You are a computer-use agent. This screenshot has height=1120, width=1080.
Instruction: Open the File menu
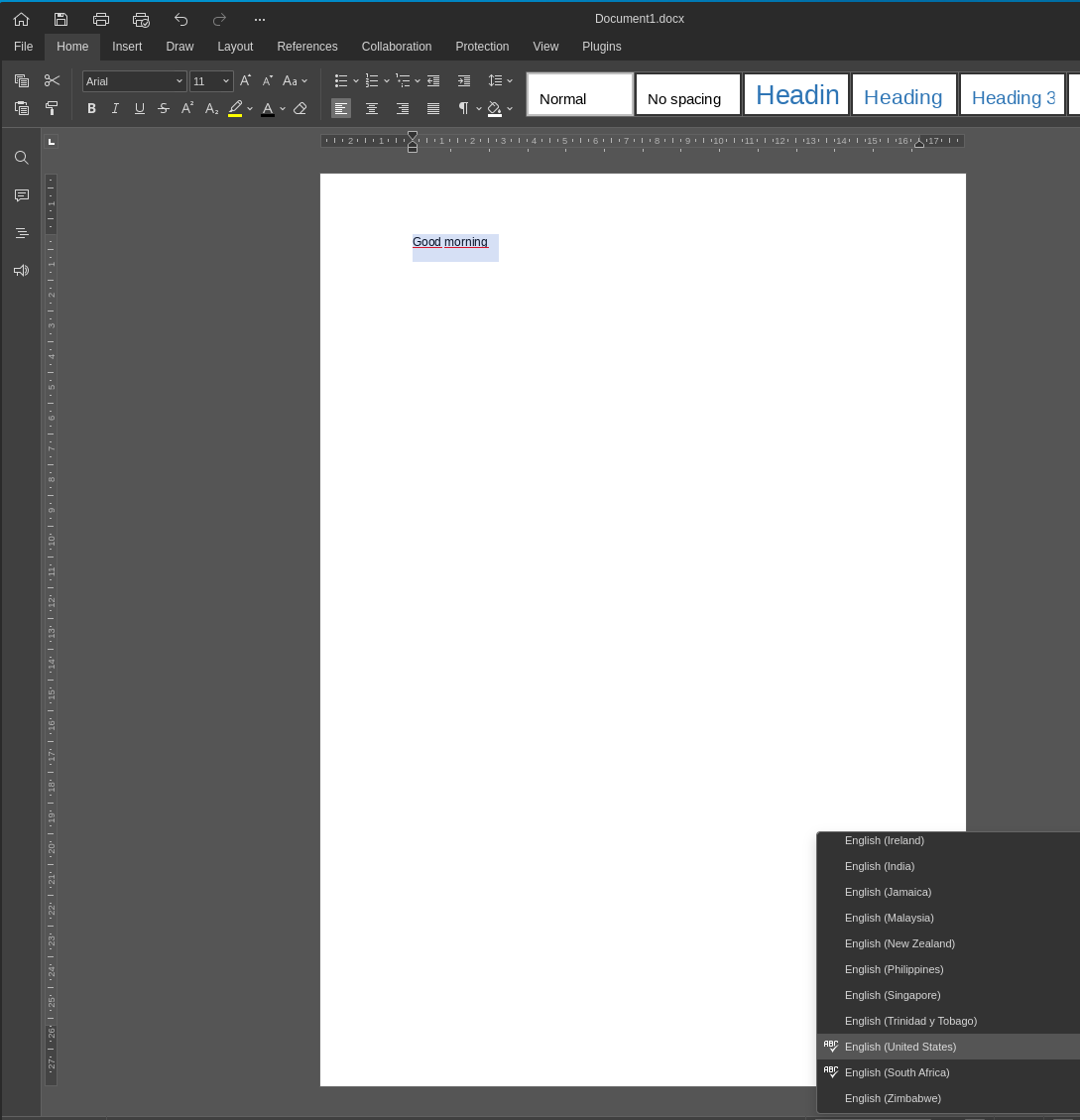[24, 47]
